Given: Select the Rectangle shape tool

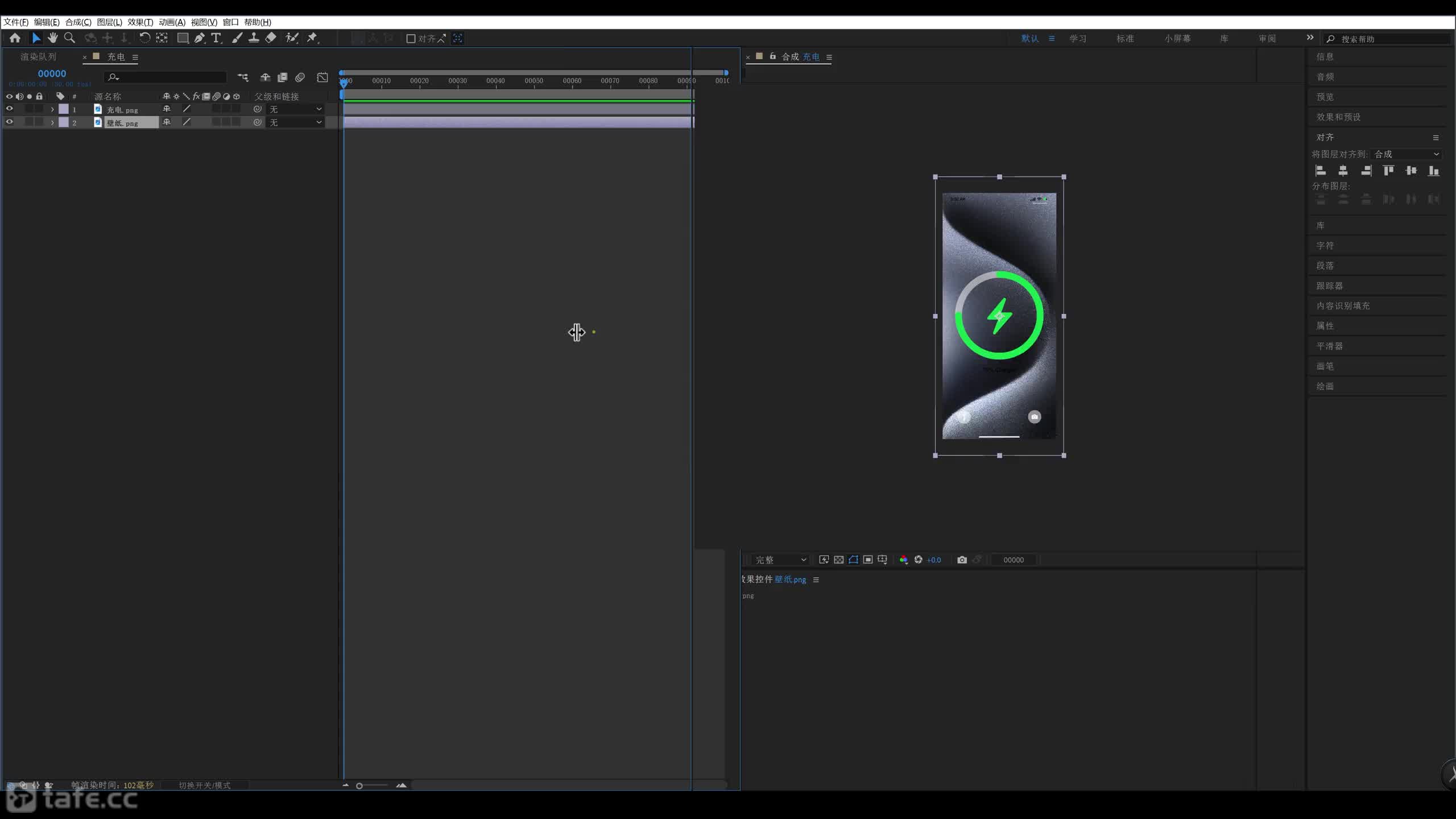Looking at the screenshot, I should (183, 38).
